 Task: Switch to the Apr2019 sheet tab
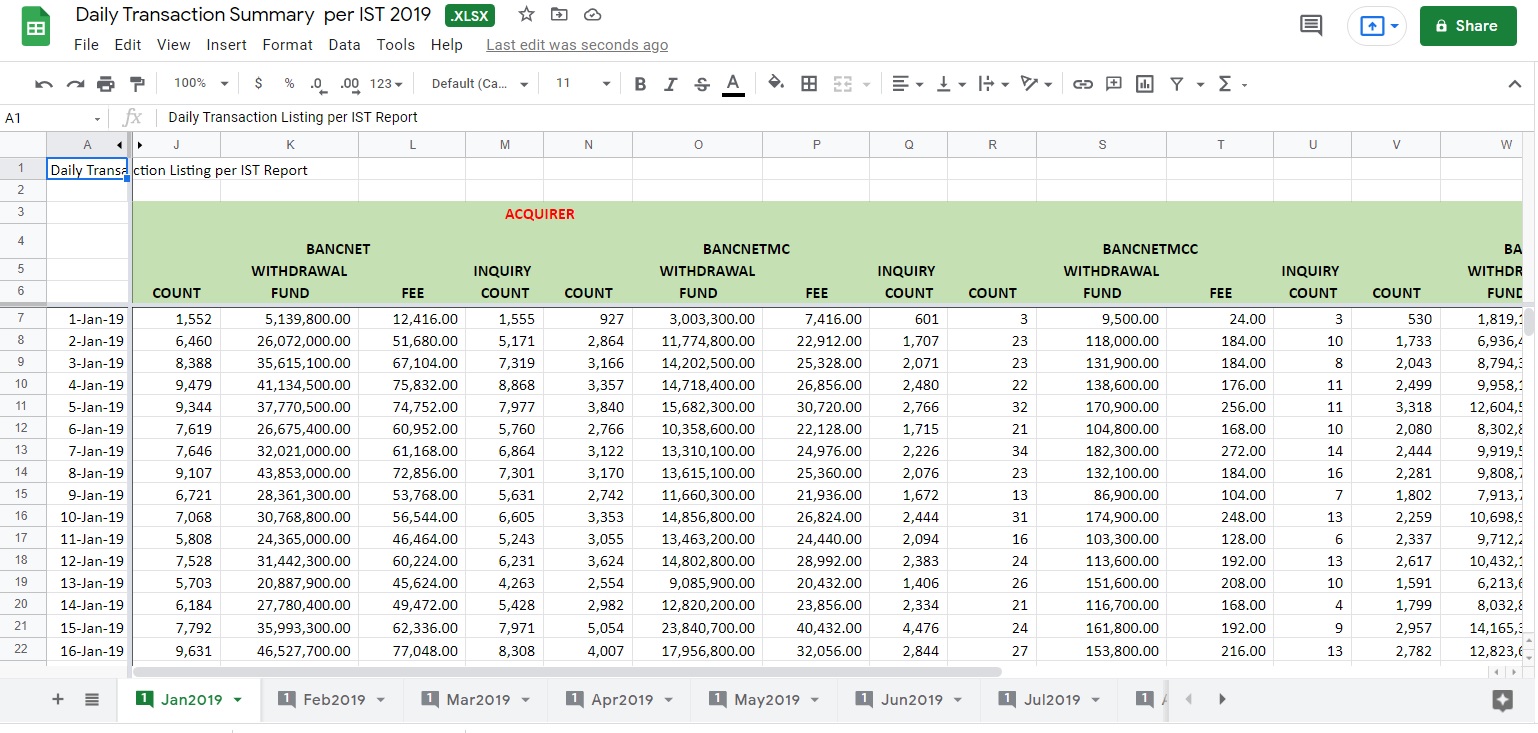[x=619, y=700]
